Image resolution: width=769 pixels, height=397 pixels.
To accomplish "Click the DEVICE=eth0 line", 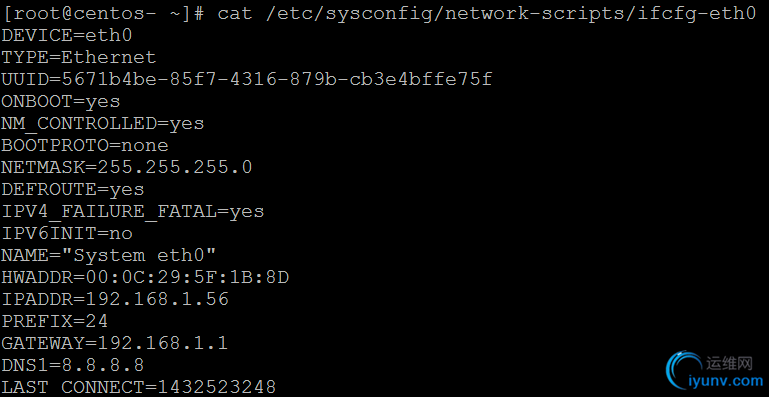I will pyautogui.click(x=67, y=35).
